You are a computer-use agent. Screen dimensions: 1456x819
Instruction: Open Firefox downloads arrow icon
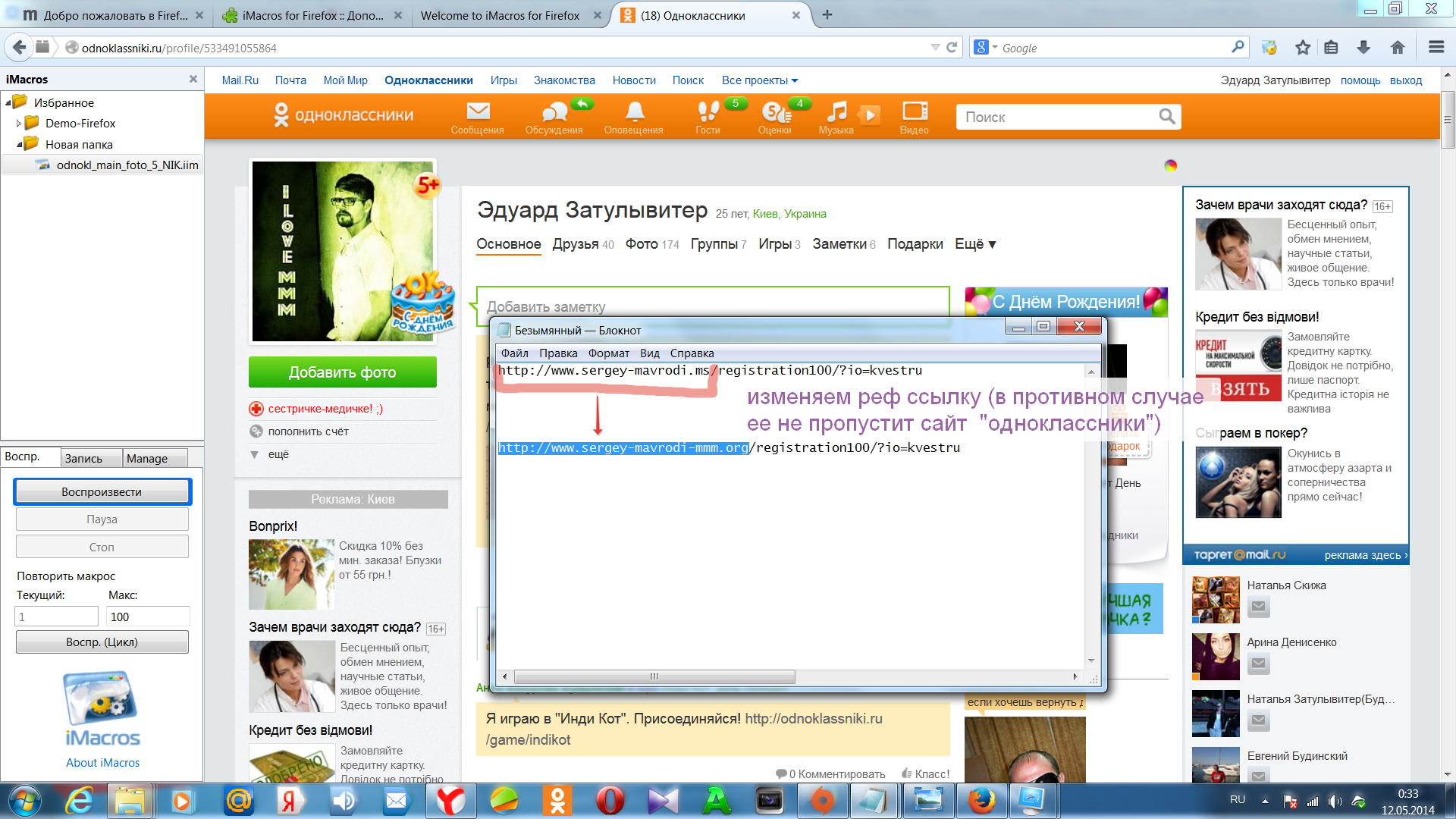[1363, 47]
